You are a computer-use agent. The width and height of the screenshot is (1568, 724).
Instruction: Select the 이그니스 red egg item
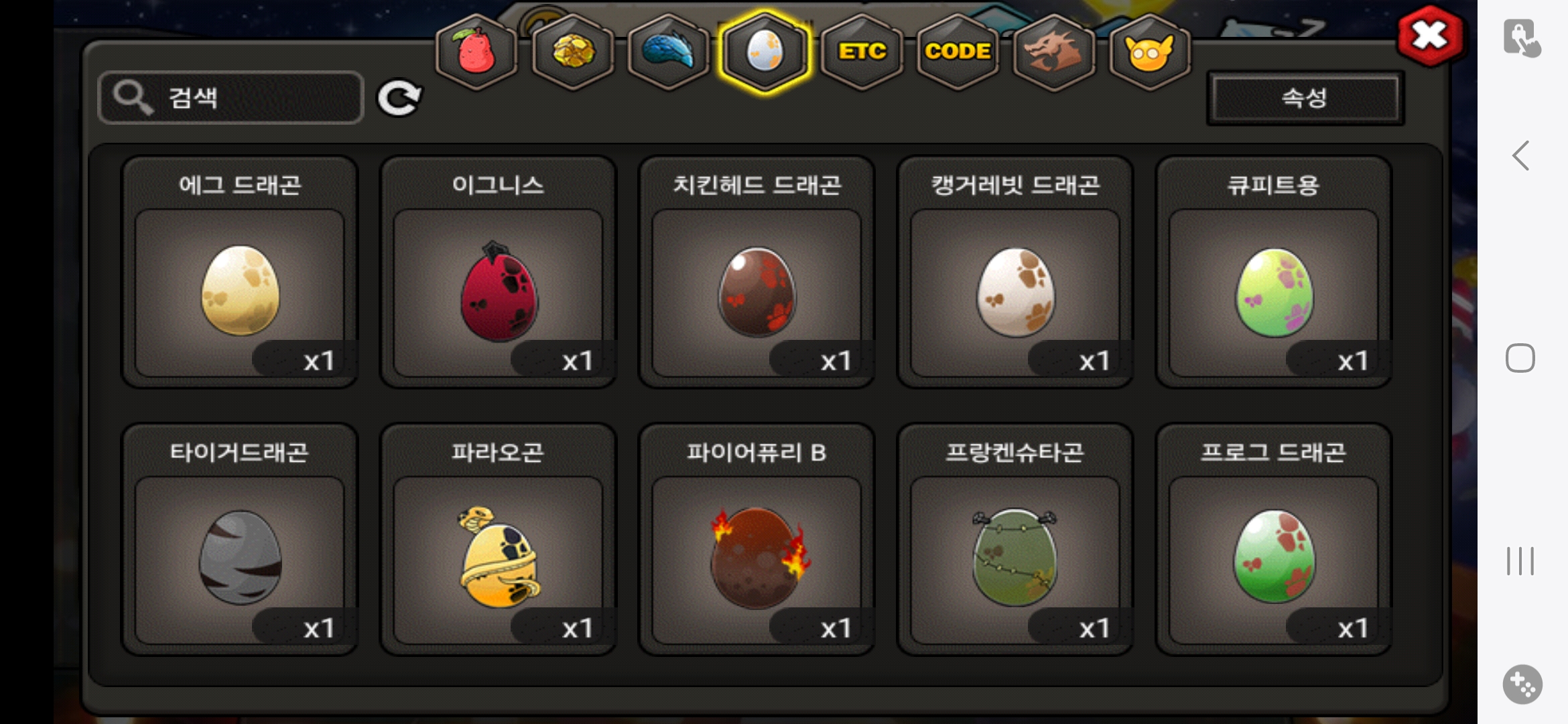click(498, 271)
